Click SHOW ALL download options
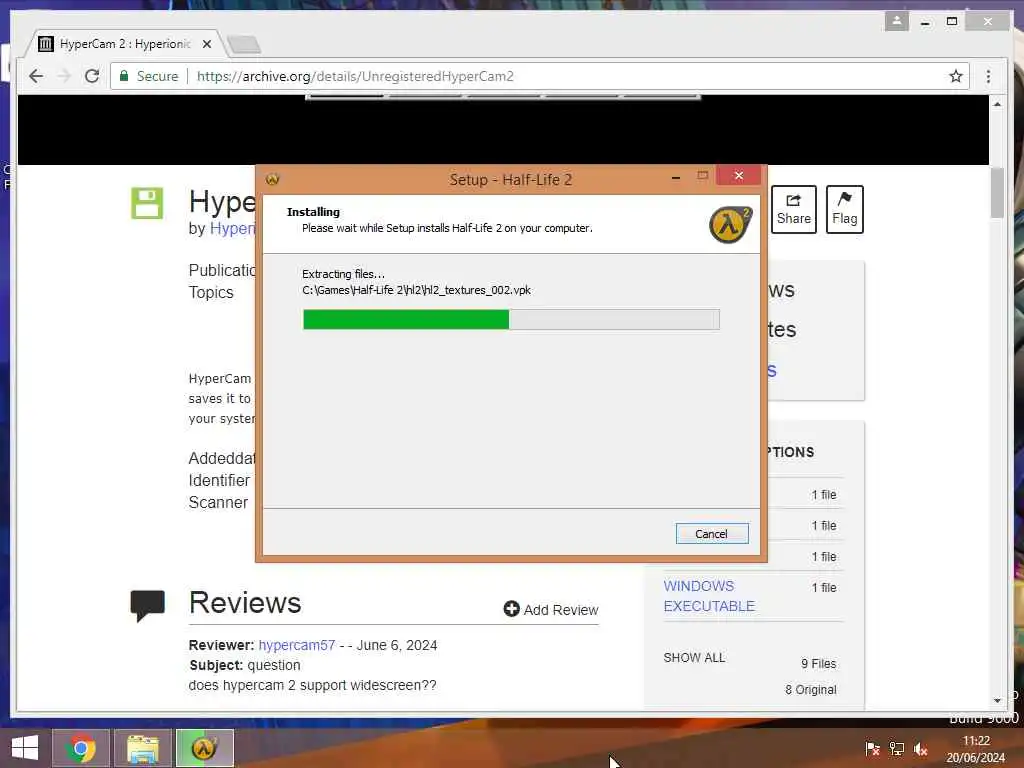Viewport: 1024px width, 768px height. (694, 658)
